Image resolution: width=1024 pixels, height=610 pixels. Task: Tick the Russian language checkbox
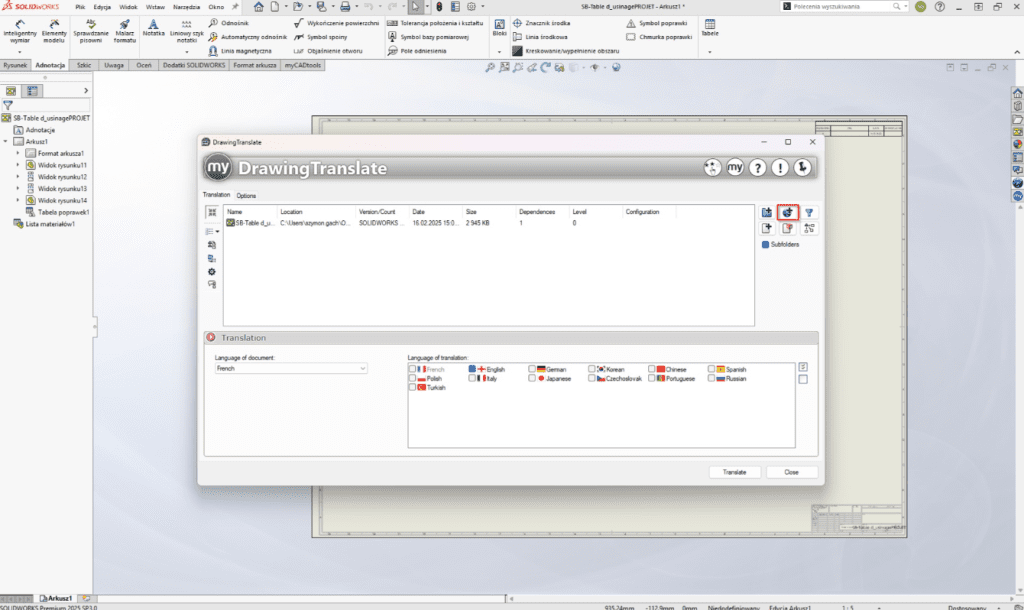pyautogui.click(x=711, y=378)
